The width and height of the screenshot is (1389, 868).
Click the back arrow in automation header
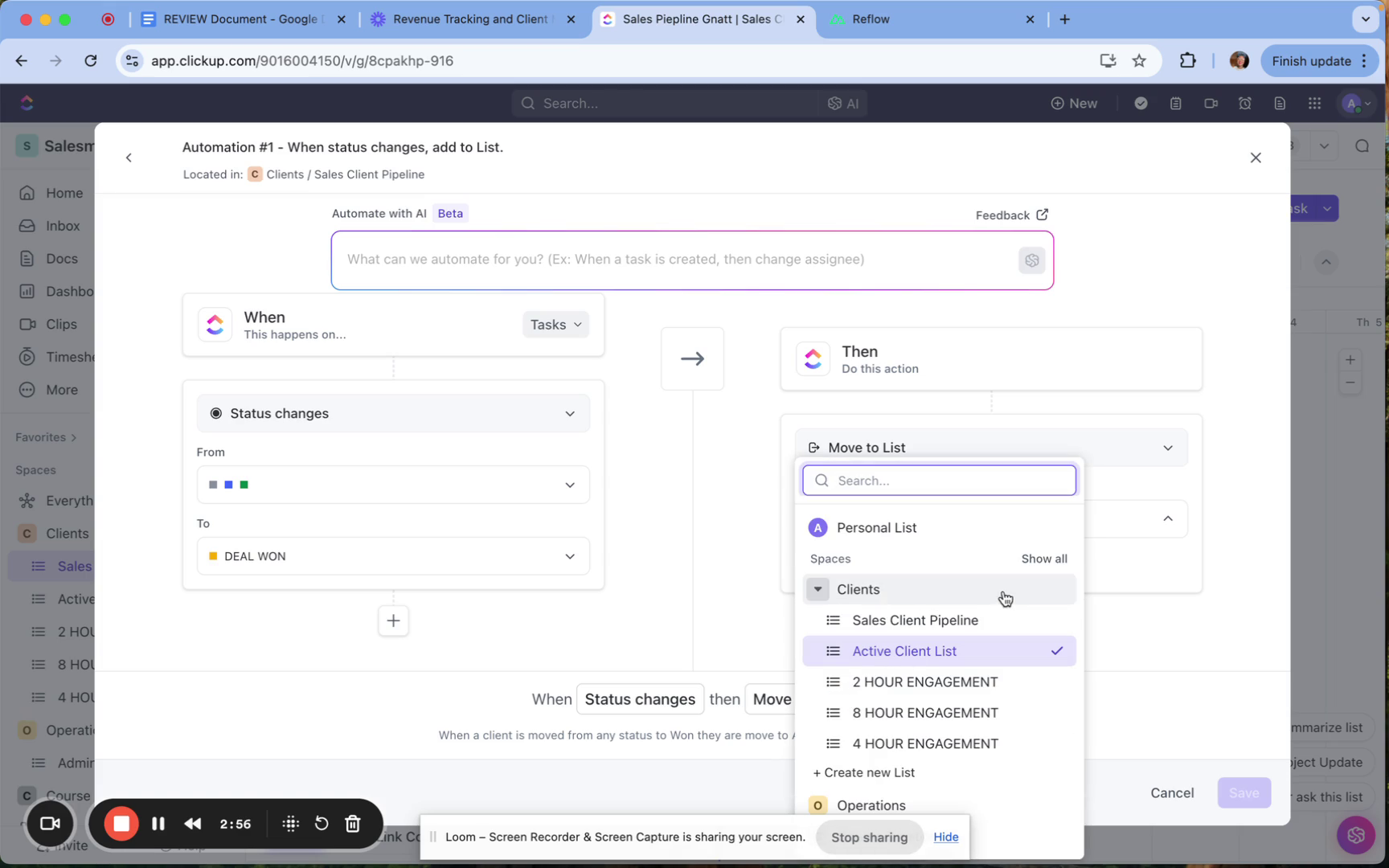tap(129, 158)
